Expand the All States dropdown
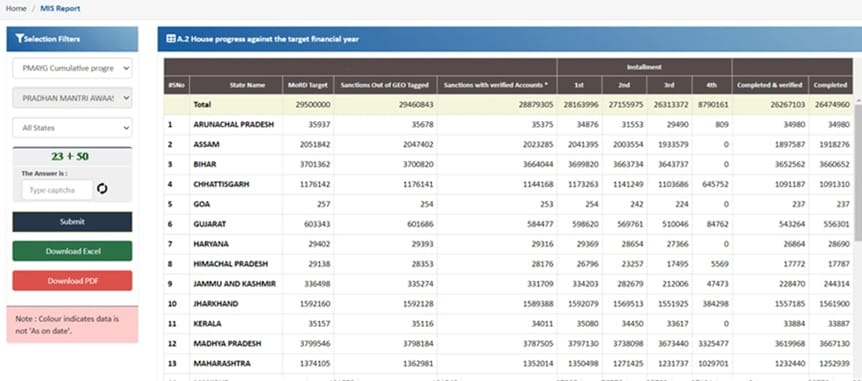The width and height of the screenshot is (862, 381). click(x=72, y=128)
